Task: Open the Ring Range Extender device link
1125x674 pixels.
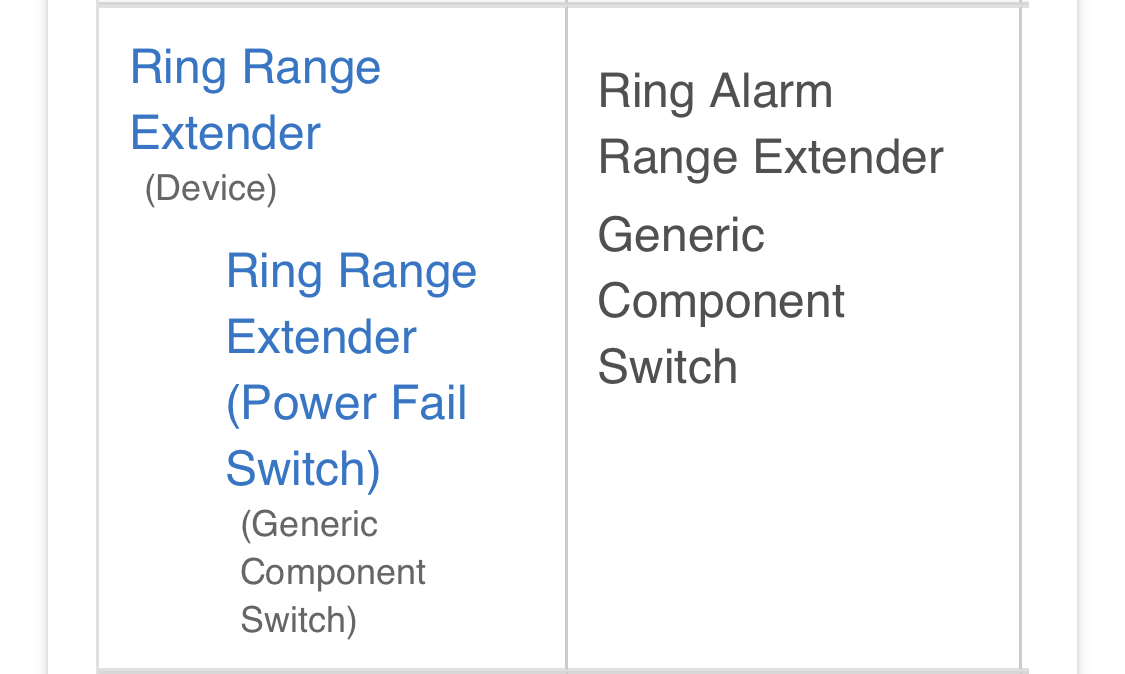Action: point(255,100)
